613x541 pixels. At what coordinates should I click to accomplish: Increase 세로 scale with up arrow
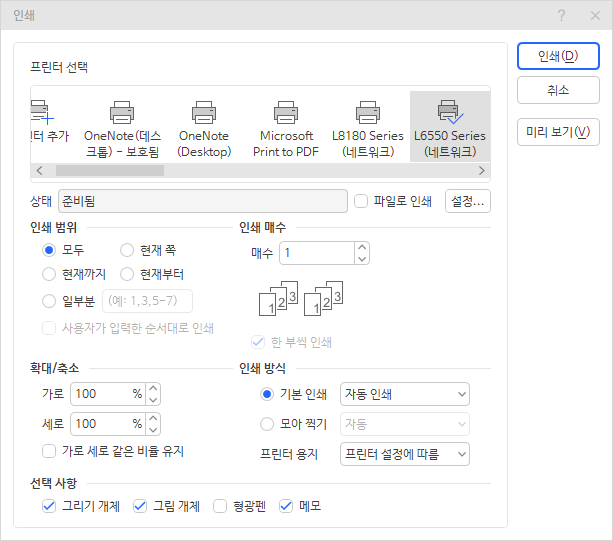[153, 418]
